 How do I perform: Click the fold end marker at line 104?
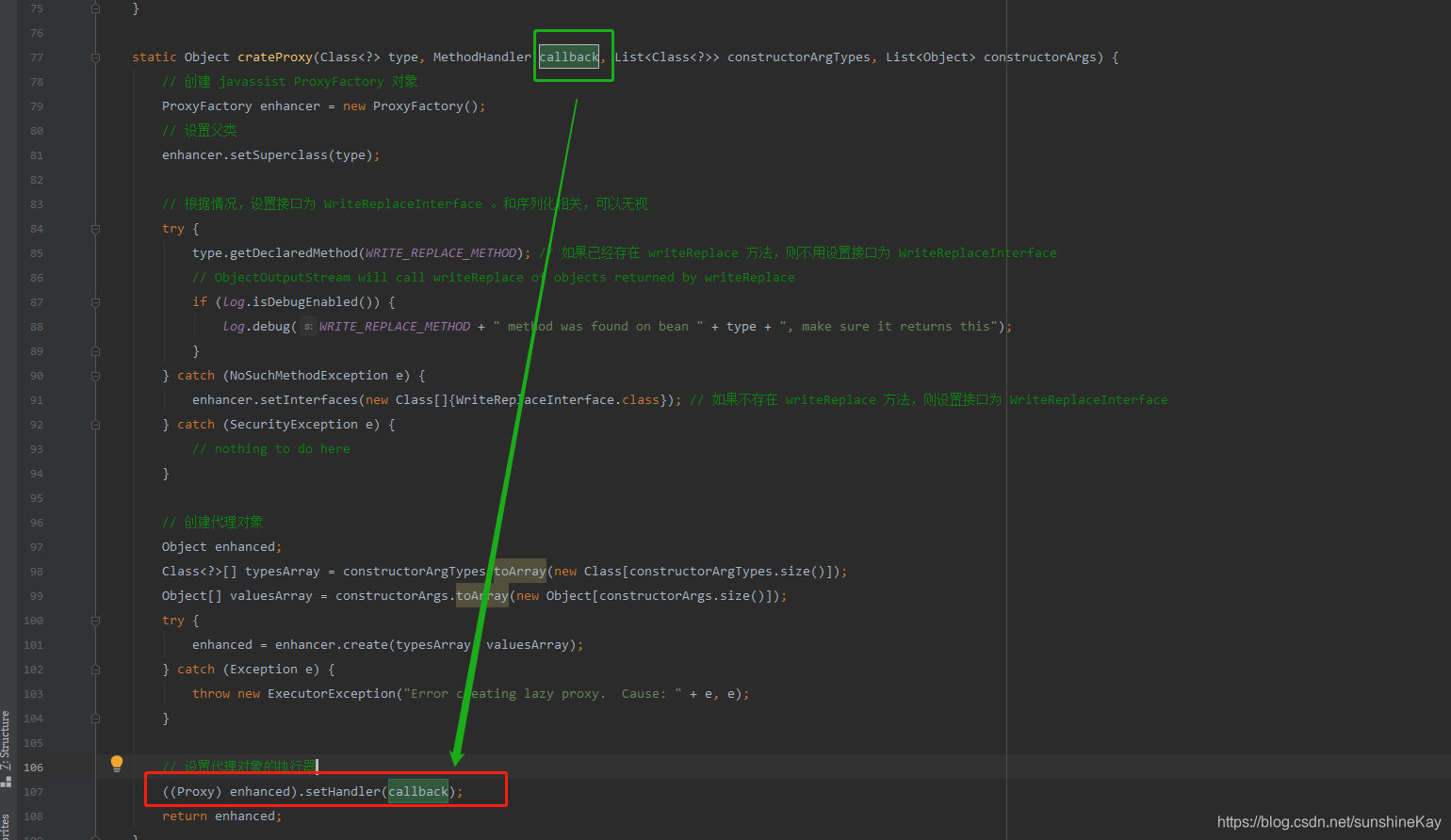point(95,719)
